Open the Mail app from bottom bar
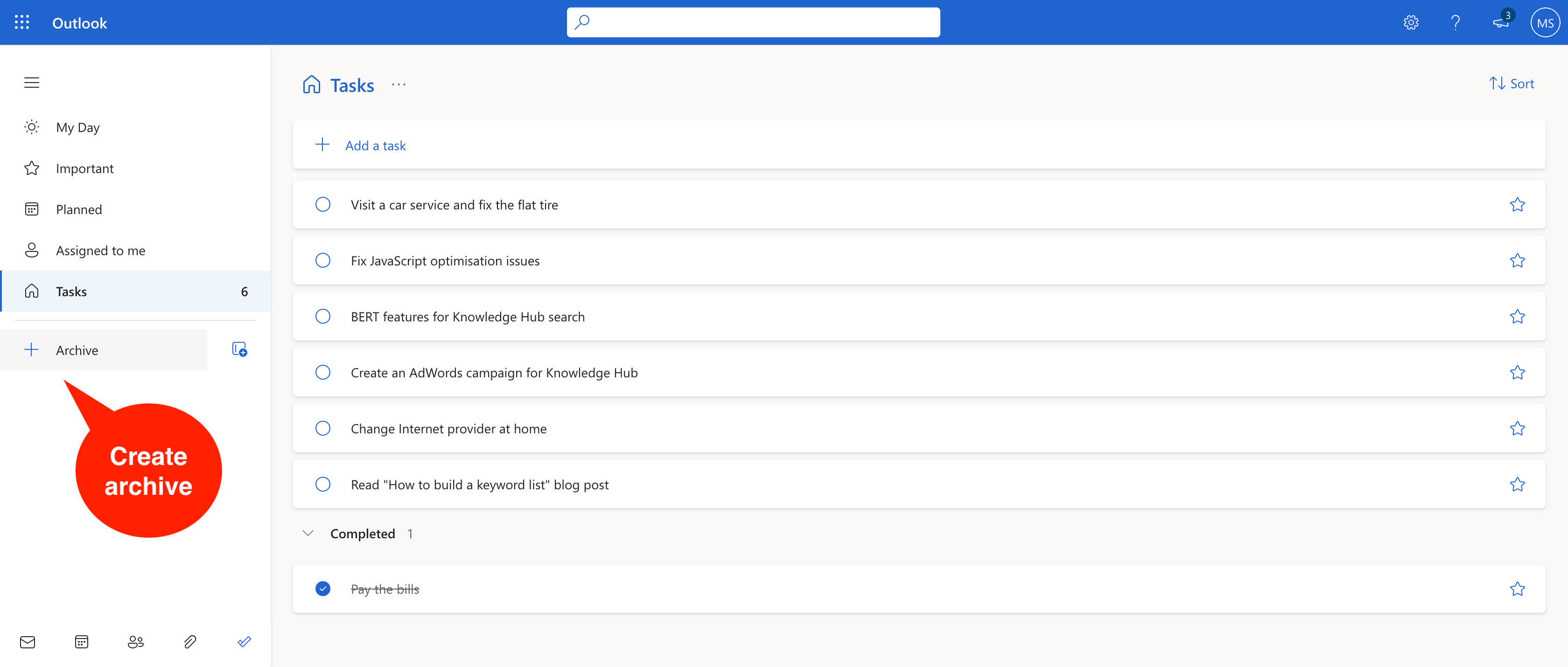1568x667 pixels. coord(28,642)
